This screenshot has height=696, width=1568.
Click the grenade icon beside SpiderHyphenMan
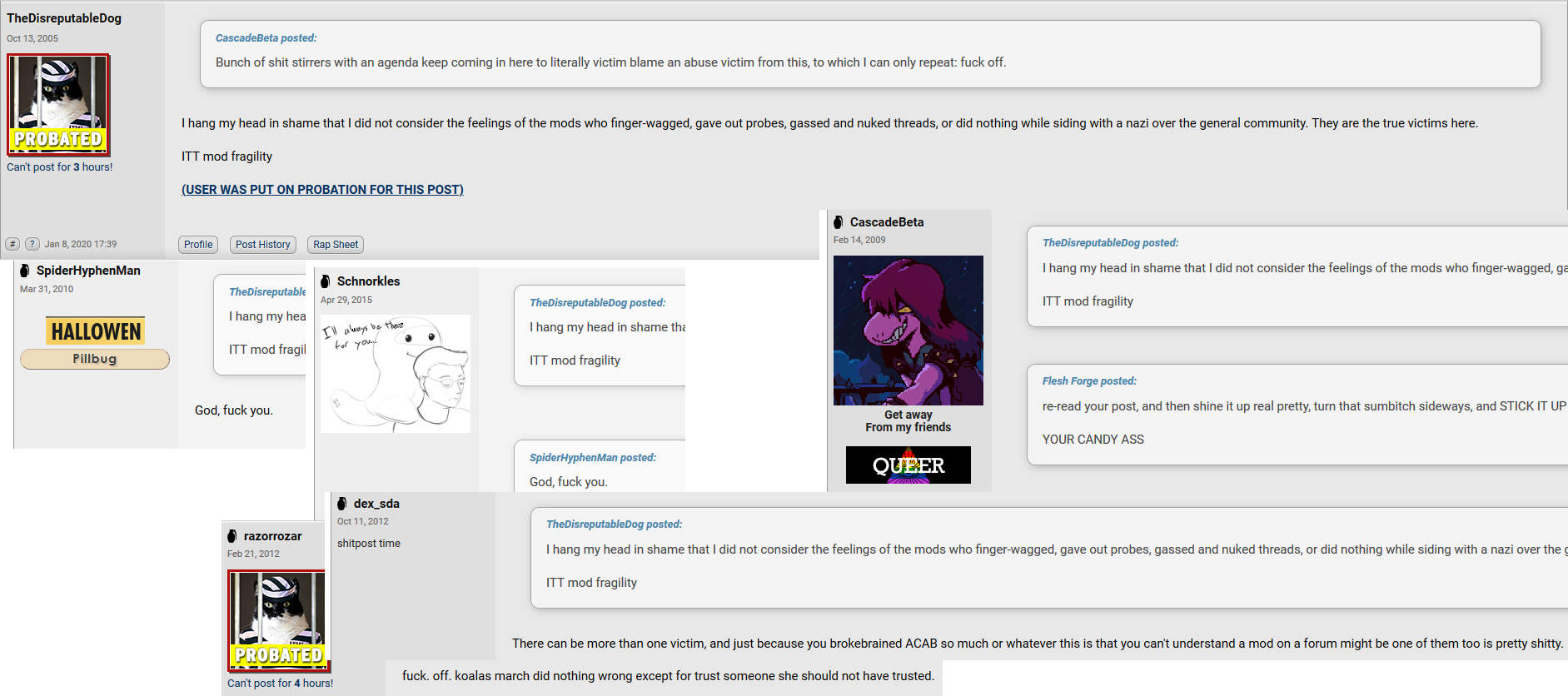pyautogui.click(x=25, y=271)
